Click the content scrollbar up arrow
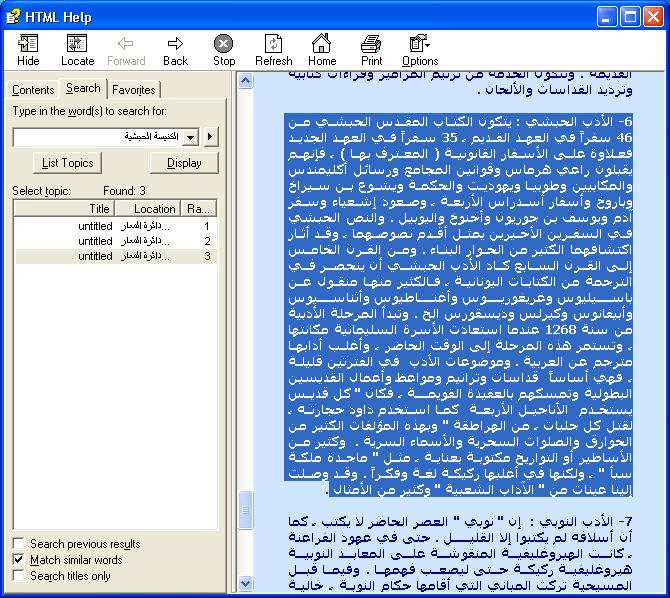Image resolution: width=670 pixels, height=598 pixels. tap(246, 80)
